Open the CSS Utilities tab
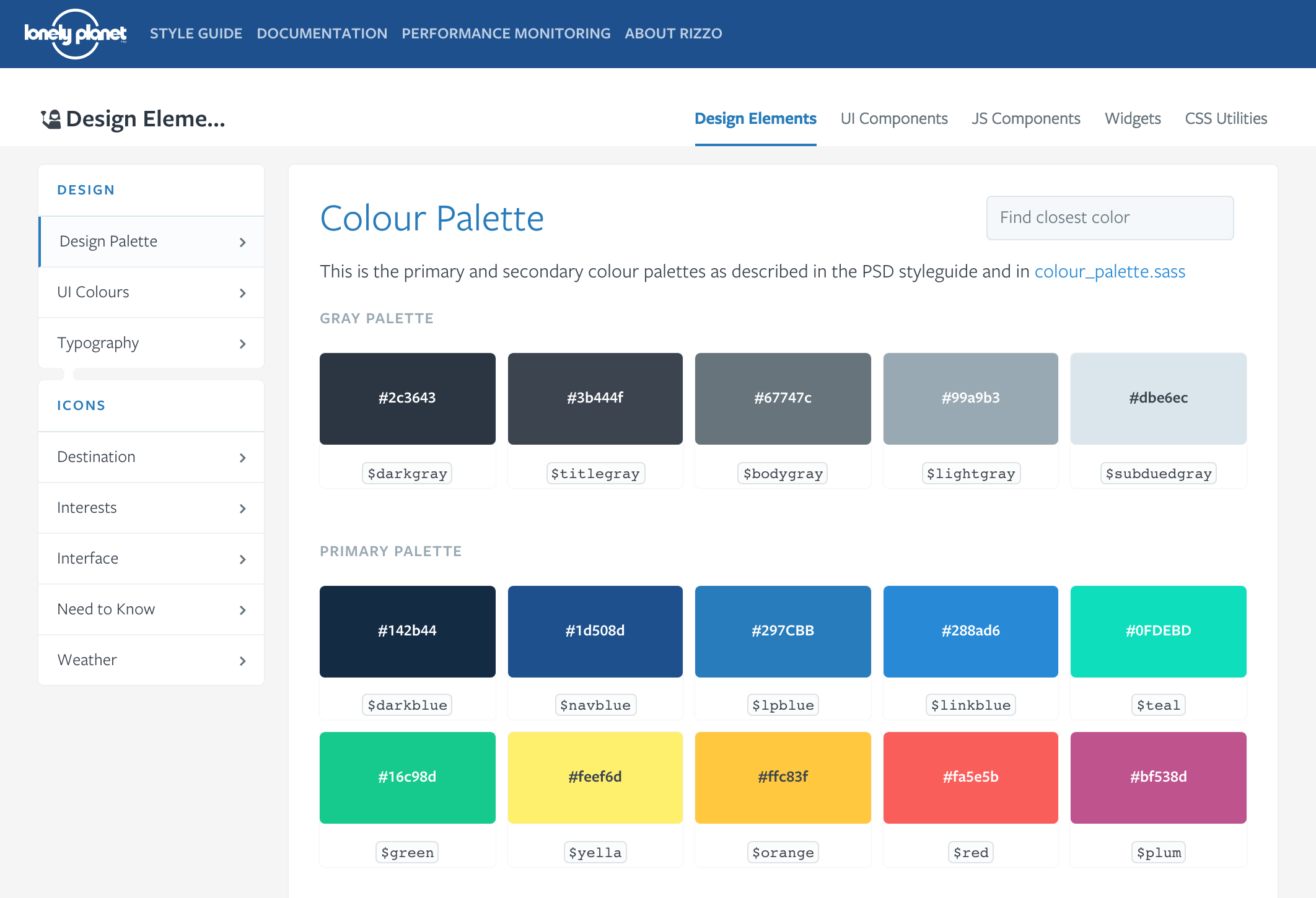This screenshot has width=1316, height=898. pos(1226,118)
